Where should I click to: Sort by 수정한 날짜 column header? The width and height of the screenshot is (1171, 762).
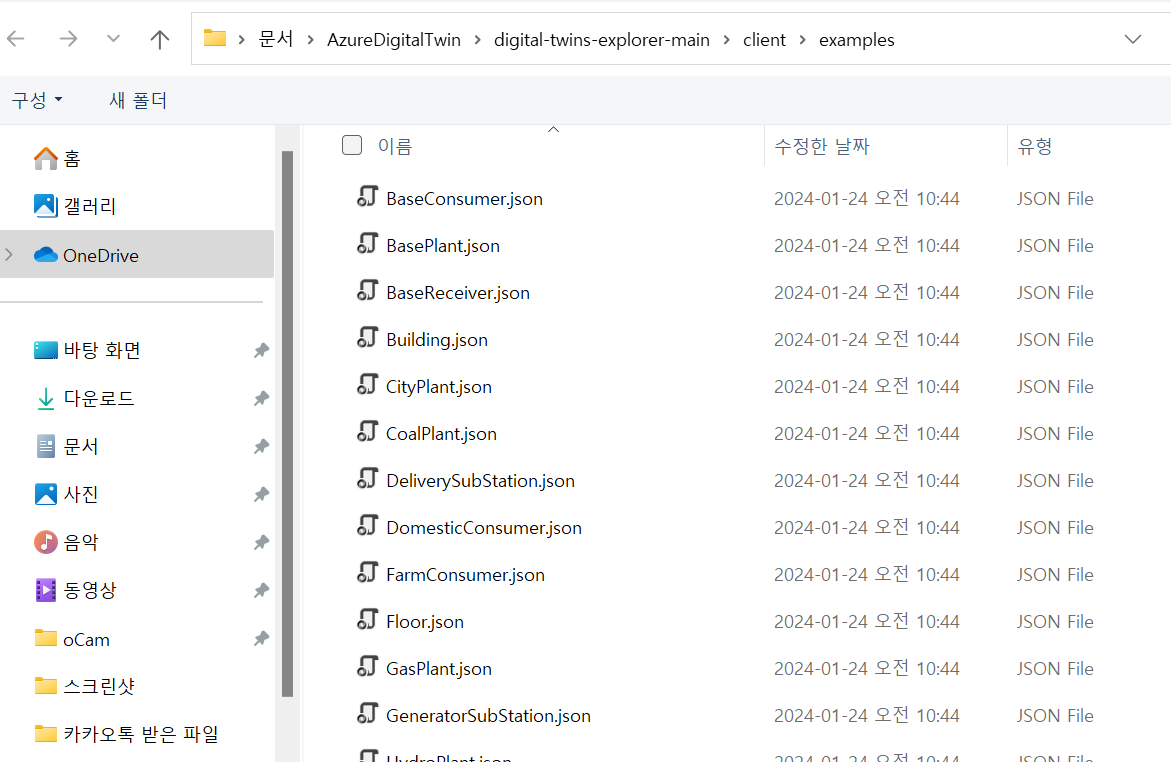tap(821, 146)
